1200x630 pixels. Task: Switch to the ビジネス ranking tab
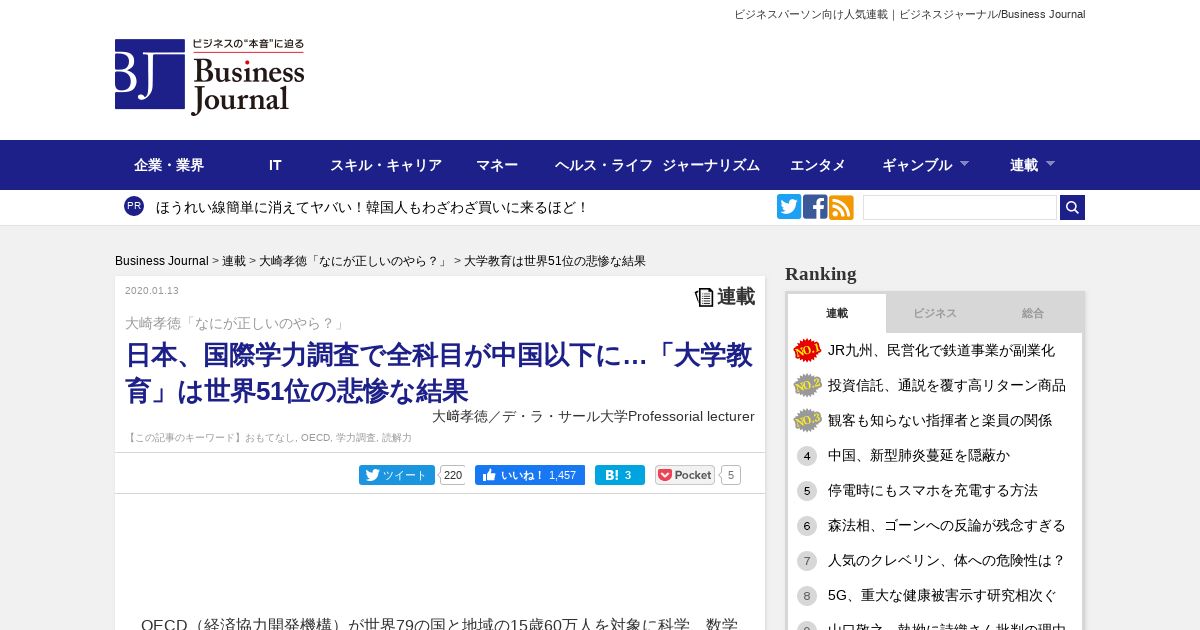(x=935, y=313)
